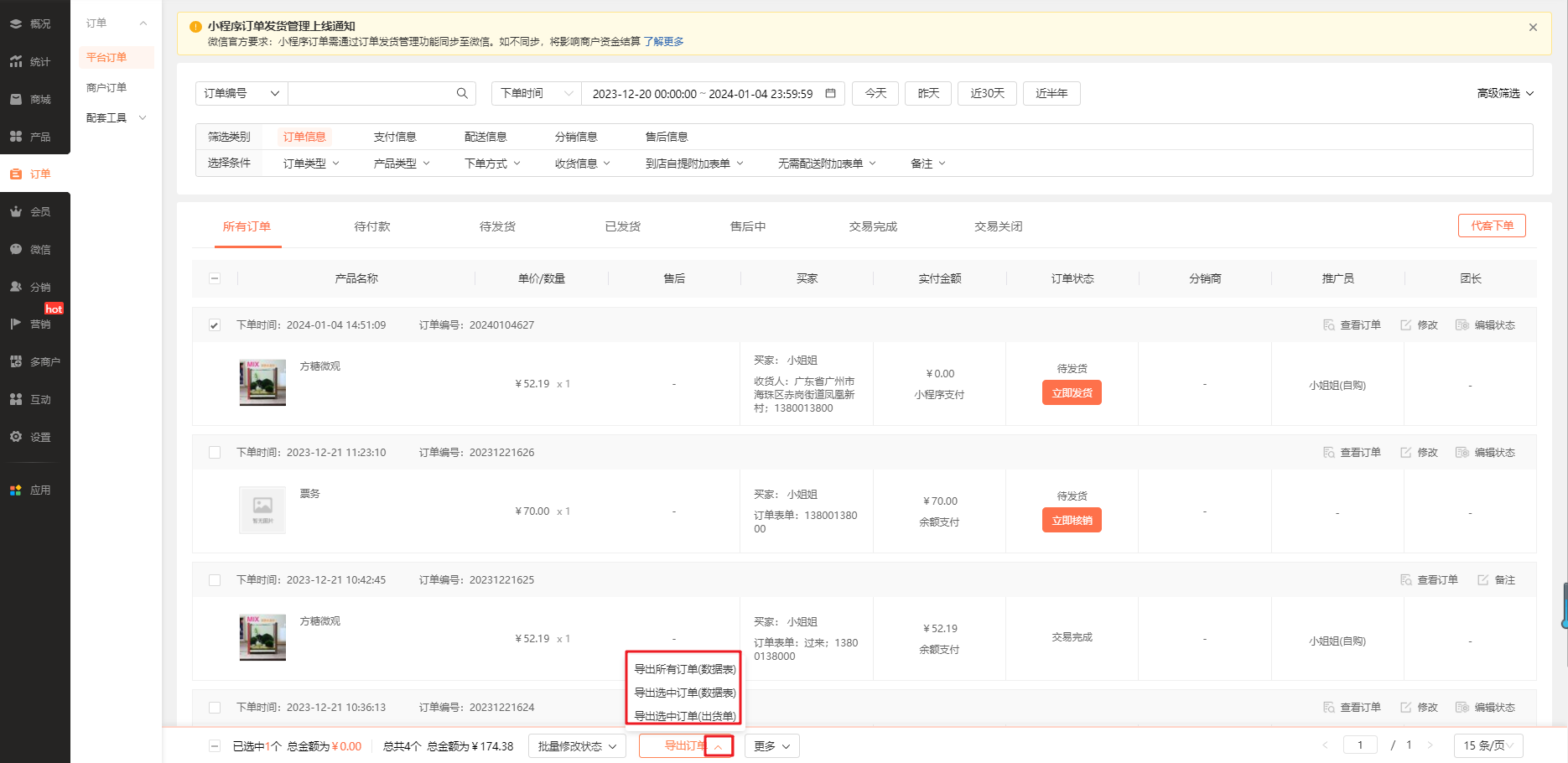Screen dimensions: 1568x763
Task: Open the 设置 settings gear icon
Action: (x=16, y=437)
